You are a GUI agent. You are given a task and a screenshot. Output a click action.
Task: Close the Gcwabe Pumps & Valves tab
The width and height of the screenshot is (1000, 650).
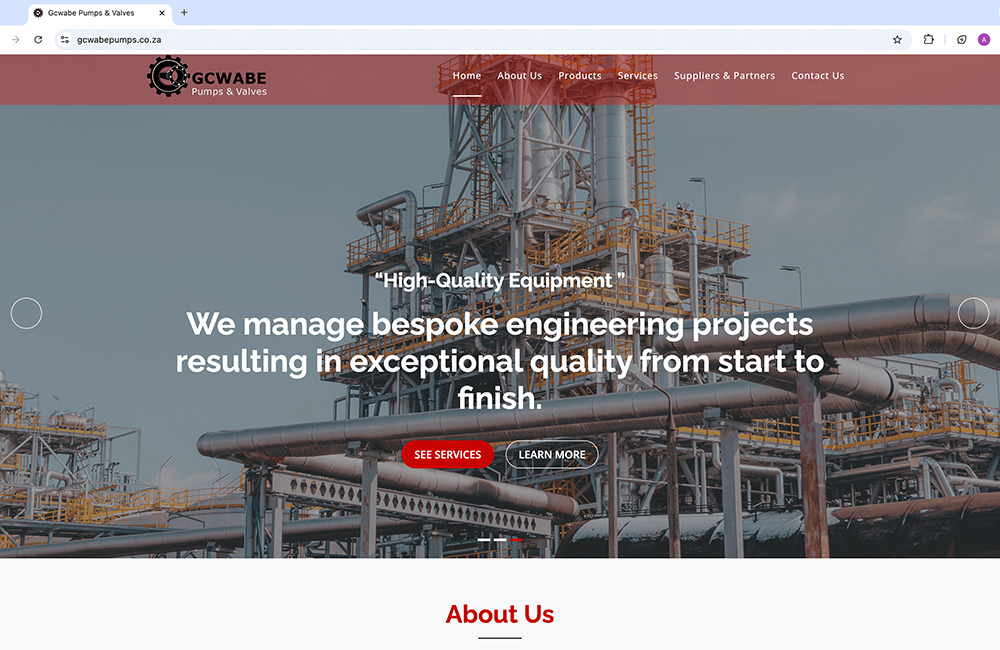(162, 13)
